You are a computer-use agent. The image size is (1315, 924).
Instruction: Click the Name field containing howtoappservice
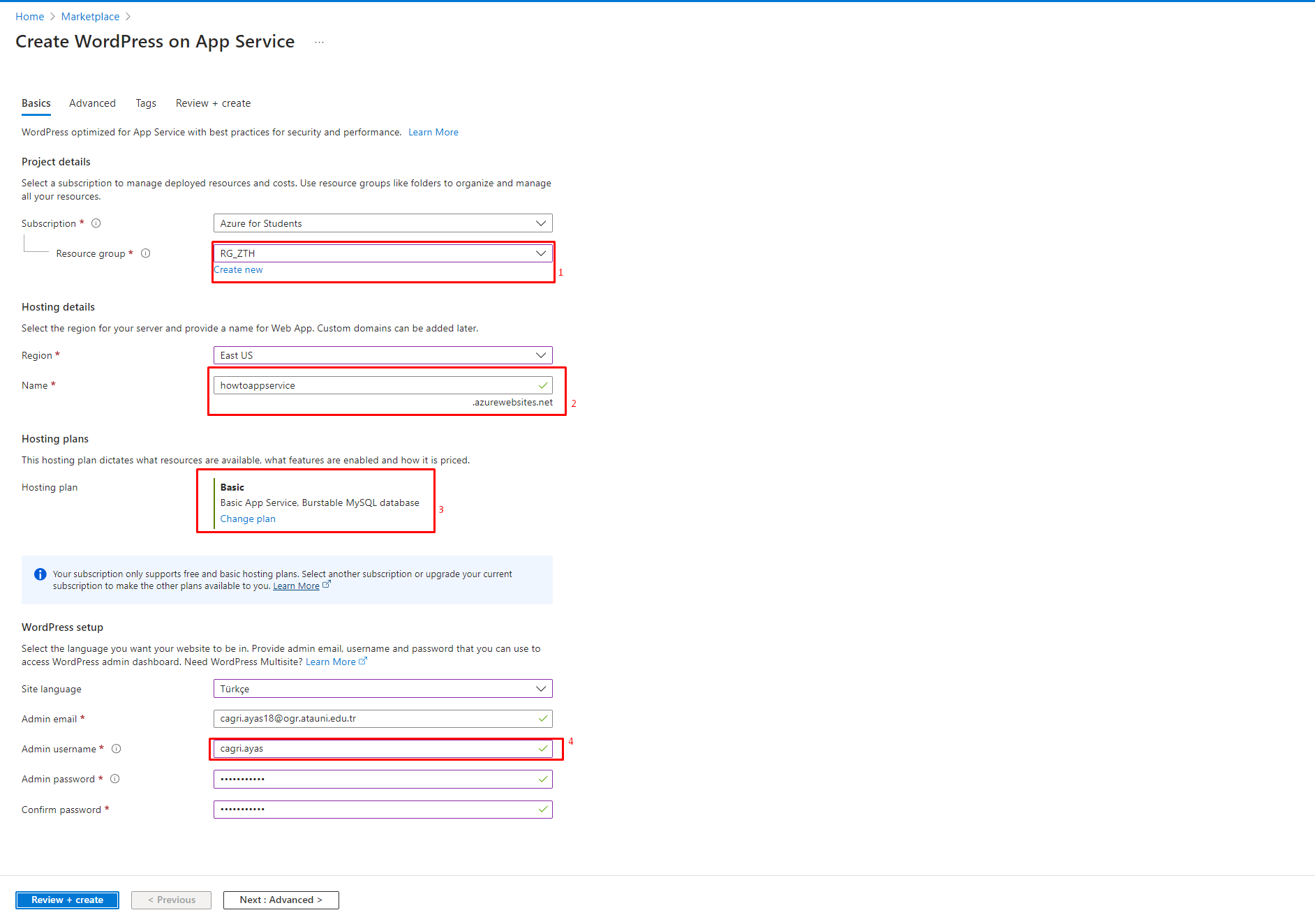pyautogui.click(x=377, y=385)
